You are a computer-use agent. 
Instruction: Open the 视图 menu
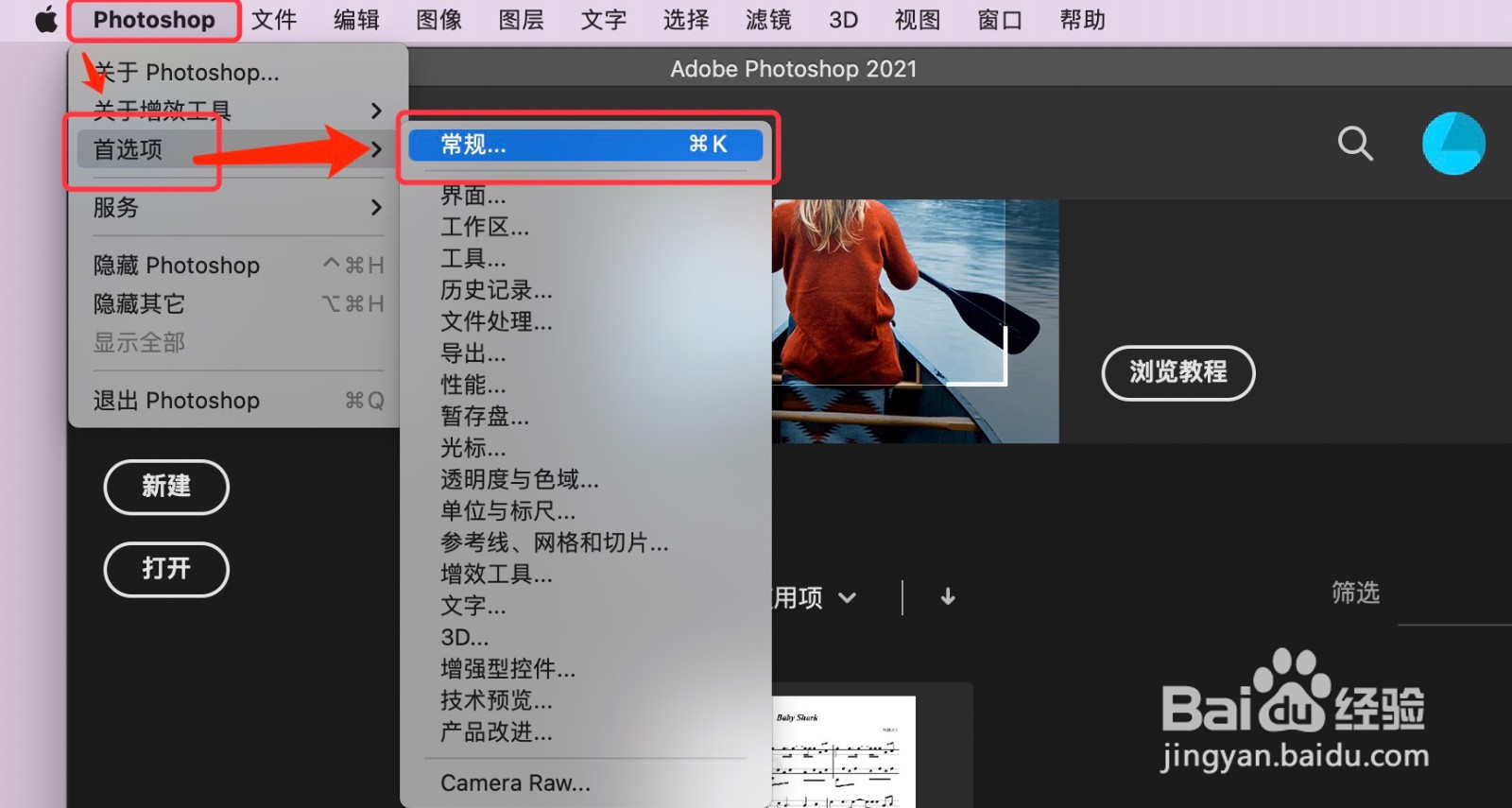[918, 20]
